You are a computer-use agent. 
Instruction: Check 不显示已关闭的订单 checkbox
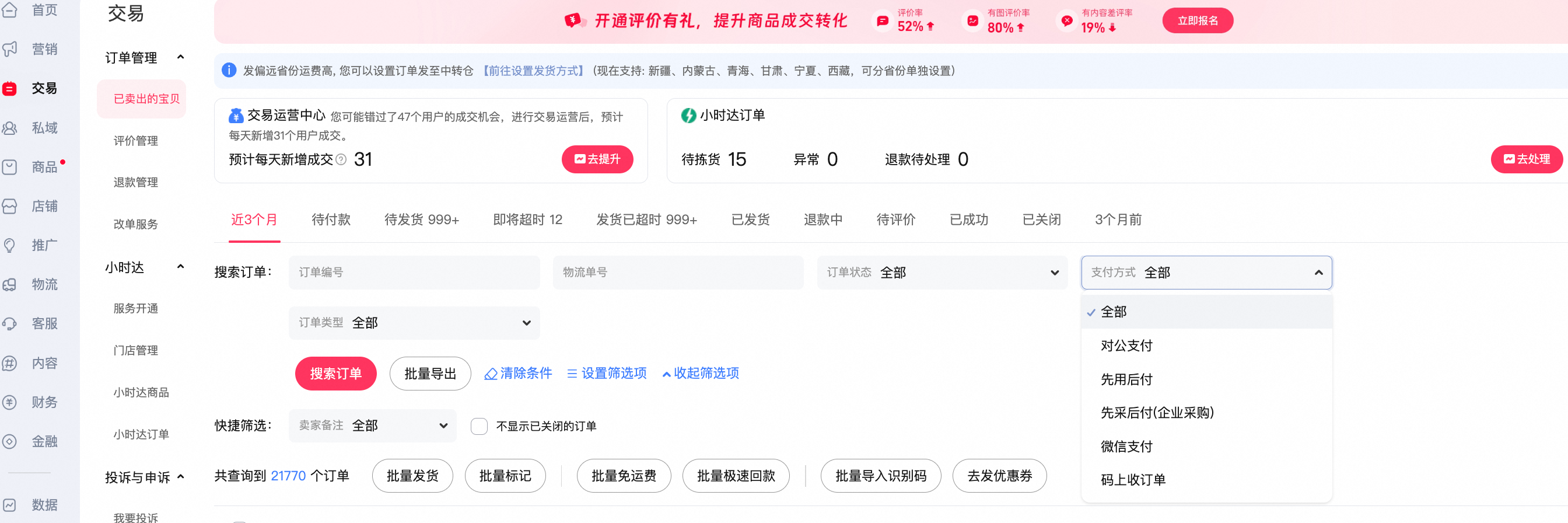click(x=479, y=426)
